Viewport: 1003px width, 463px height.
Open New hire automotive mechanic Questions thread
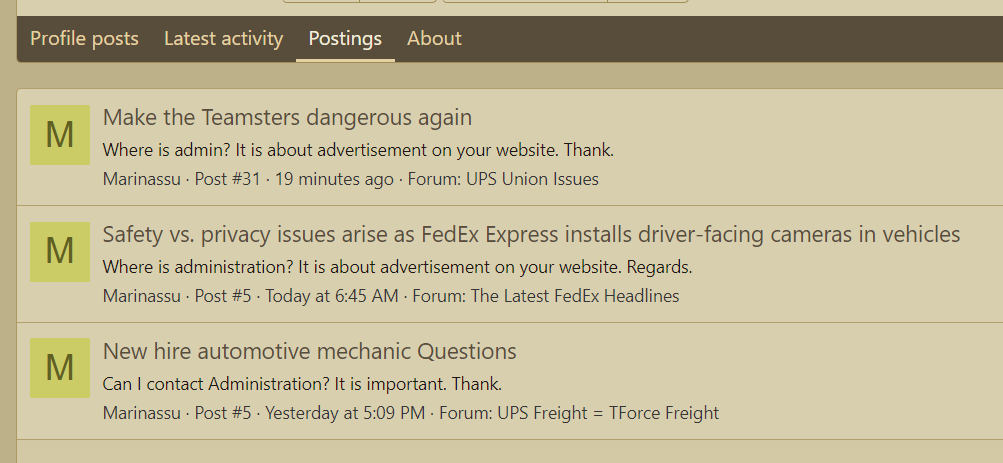click(310, 351)
